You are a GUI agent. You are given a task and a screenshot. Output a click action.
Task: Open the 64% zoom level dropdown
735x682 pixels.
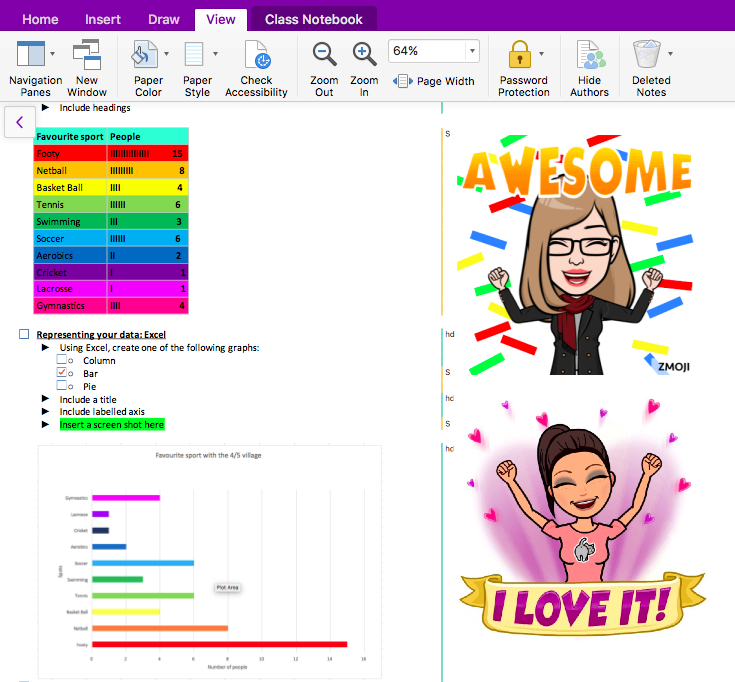click(472, 51)
